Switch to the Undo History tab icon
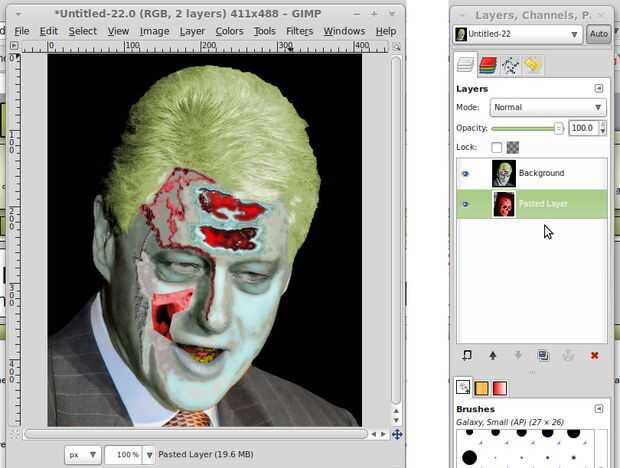Screen dimensions: 620x468 pyautogui.click(x=533, y=65)
